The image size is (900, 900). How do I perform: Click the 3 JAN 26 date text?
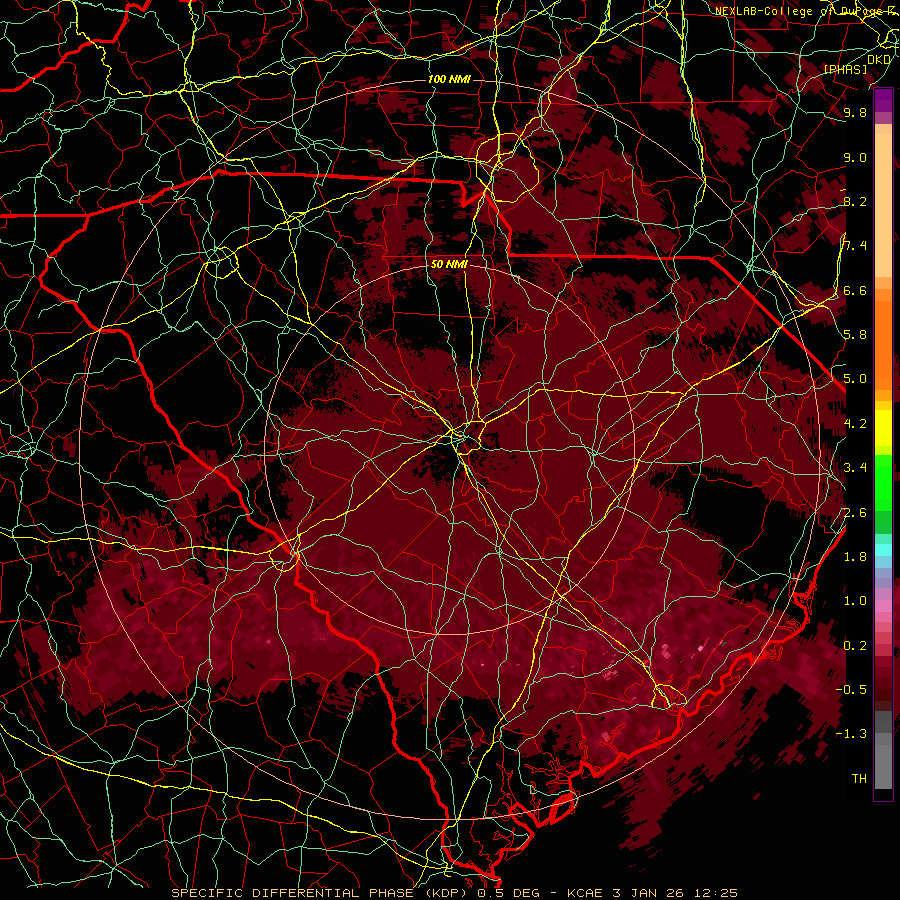click(649, 893)
